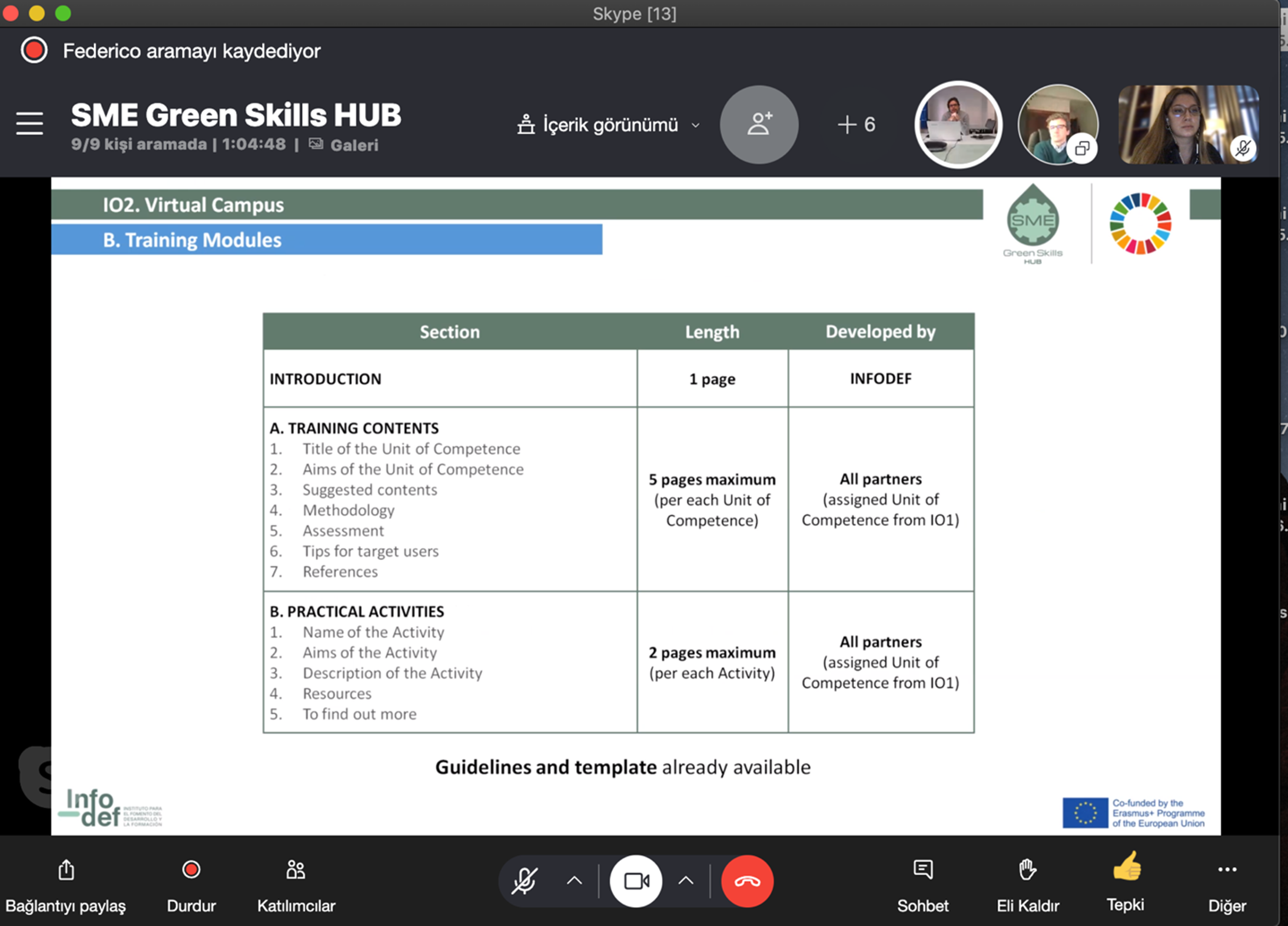Screen dimensions: 1288x926
Task: Switch to Galeri view
Action: [x=353, y=145]
